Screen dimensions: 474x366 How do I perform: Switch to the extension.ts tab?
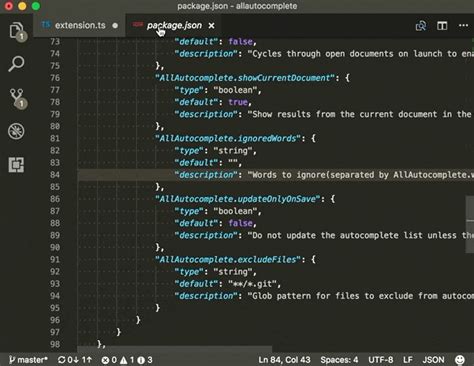[79, 25]
